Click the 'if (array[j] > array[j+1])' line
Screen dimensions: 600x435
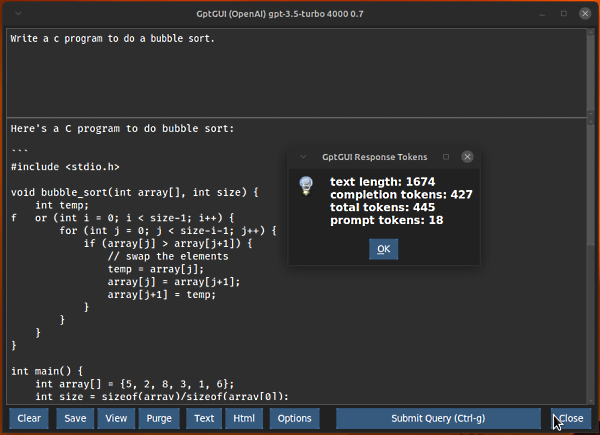[168, 244]
